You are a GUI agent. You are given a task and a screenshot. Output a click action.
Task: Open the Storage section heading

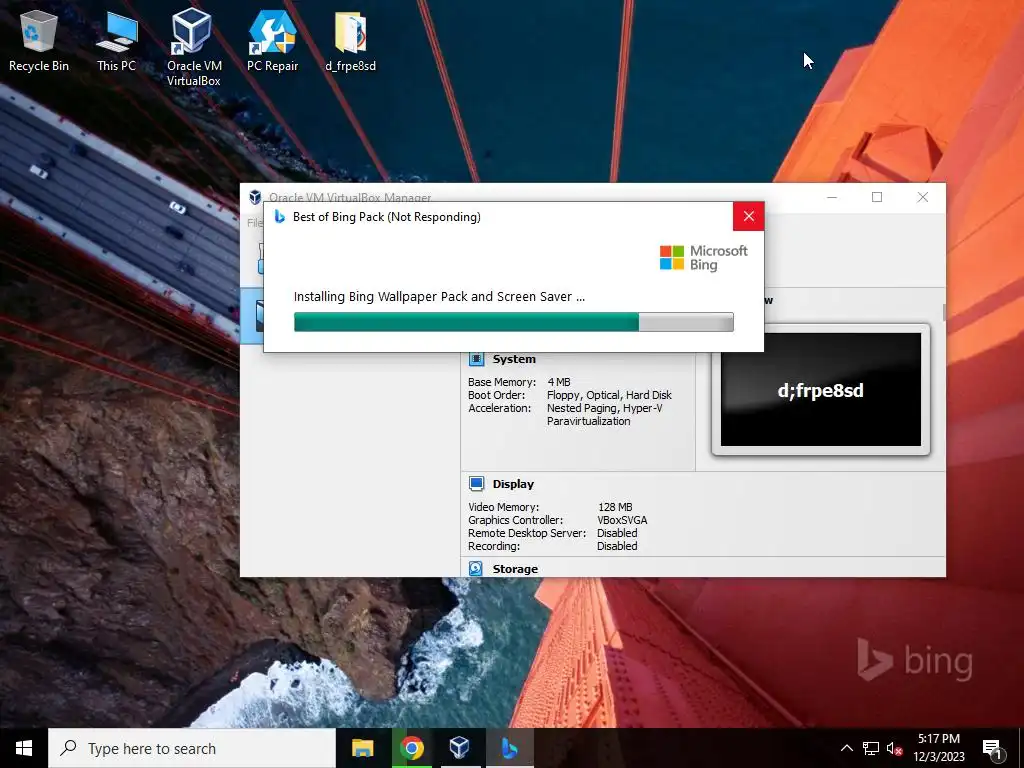click(515, 569)
